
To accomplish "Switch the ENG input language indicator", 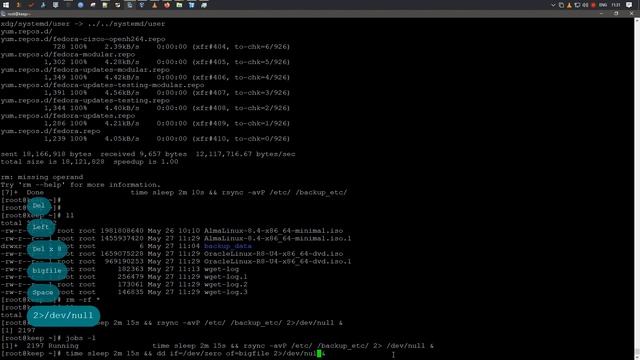I will (603, 5).
